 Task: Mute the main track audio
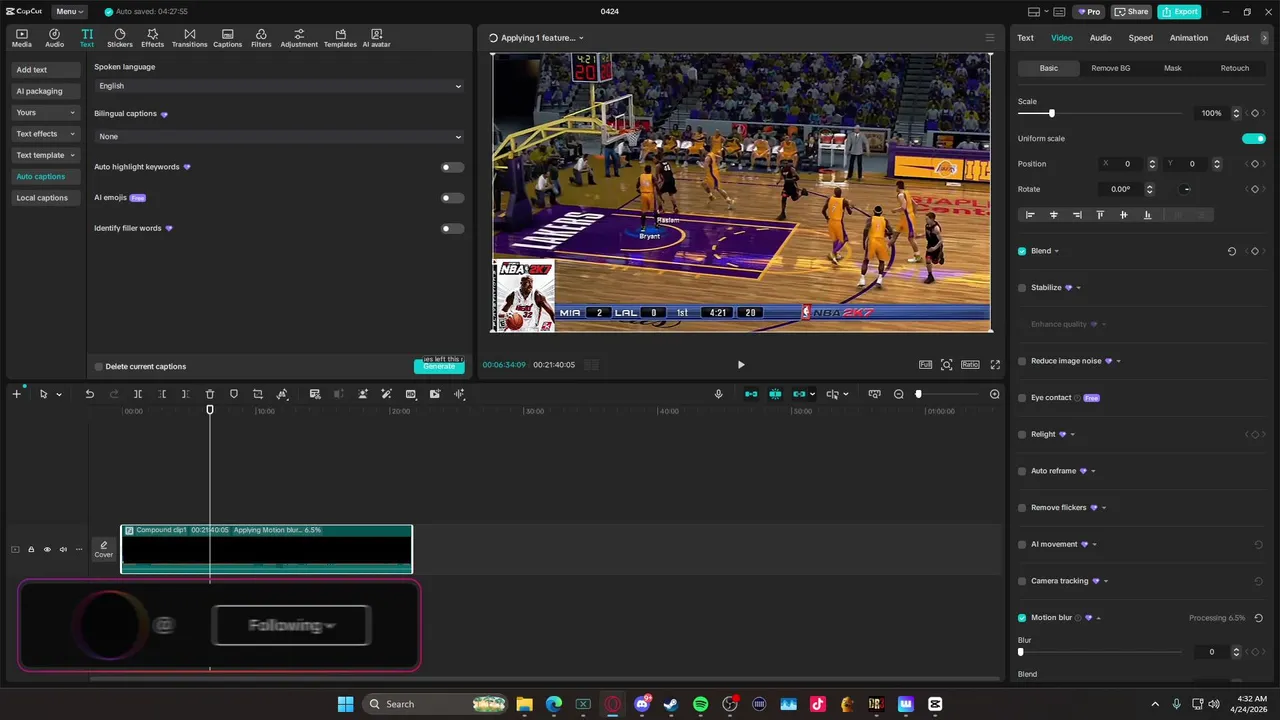[63, 549]
